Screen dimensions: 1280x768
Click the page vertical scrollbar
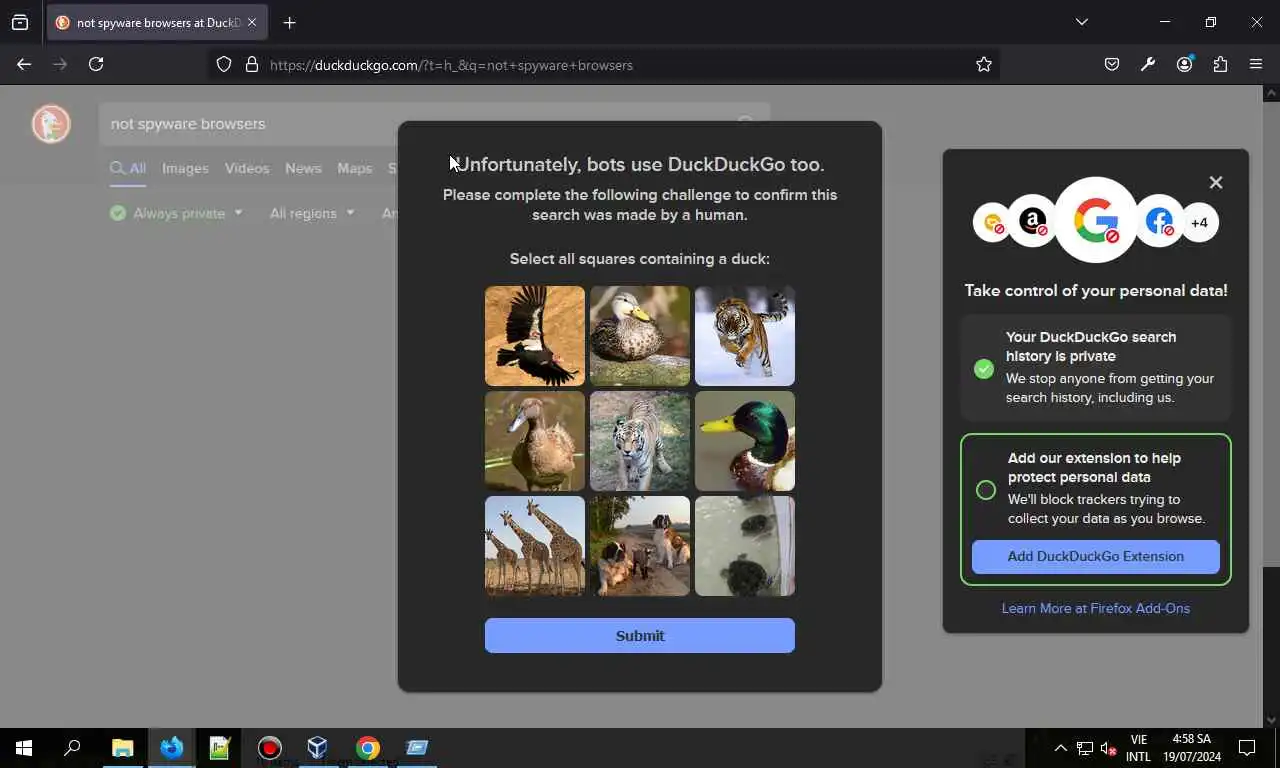pyautogui.click(x=1271, y=405)
